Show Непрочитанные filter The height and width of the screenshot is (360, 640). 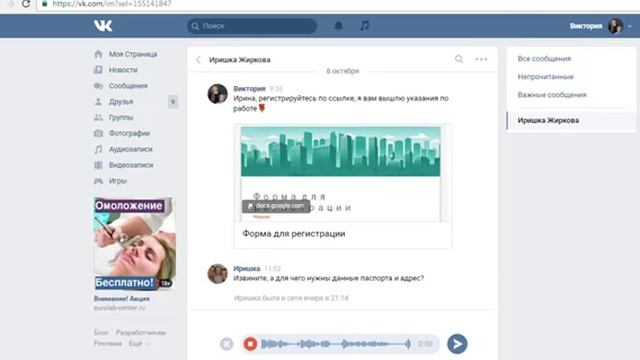coord(545,77)
